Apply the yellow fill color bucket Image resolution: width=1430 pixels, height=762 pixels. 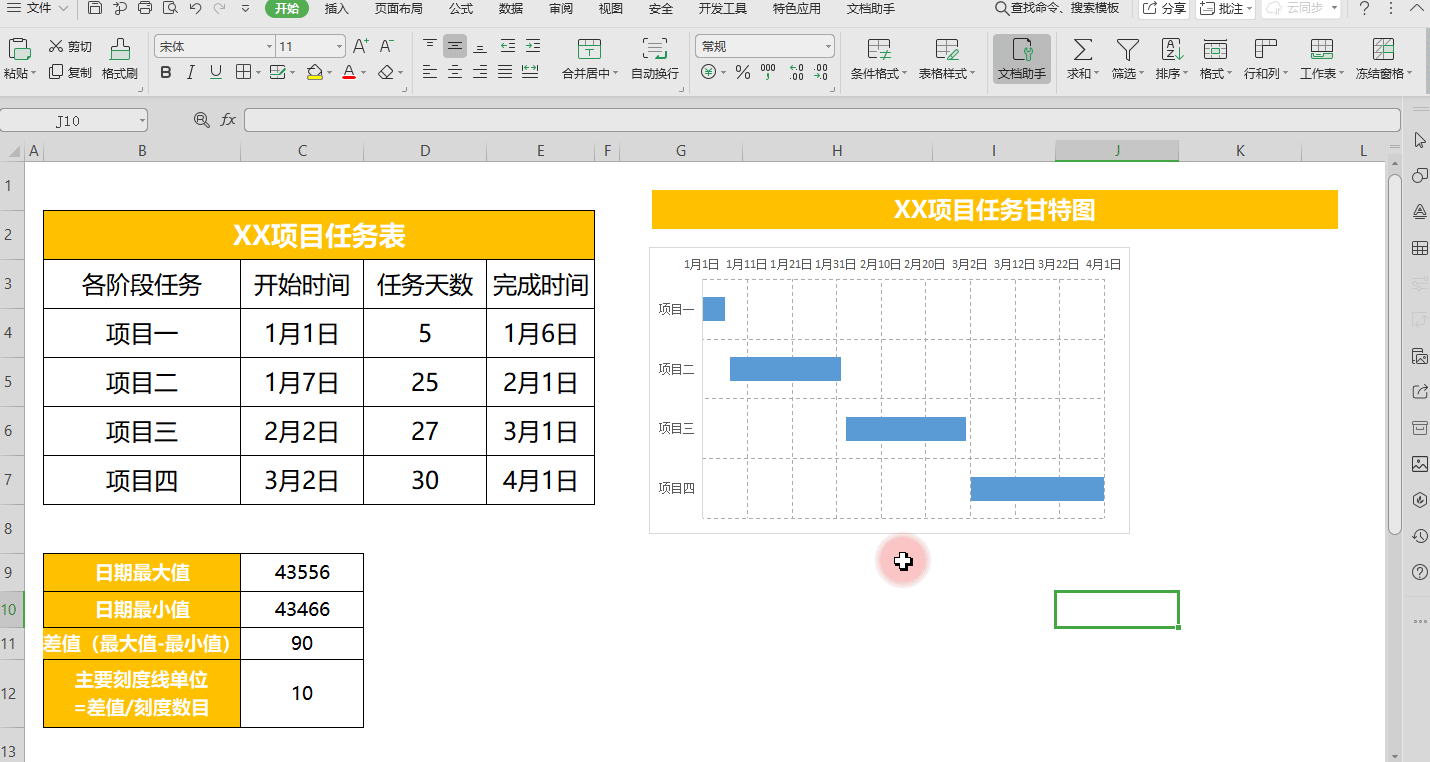[315, 72]
